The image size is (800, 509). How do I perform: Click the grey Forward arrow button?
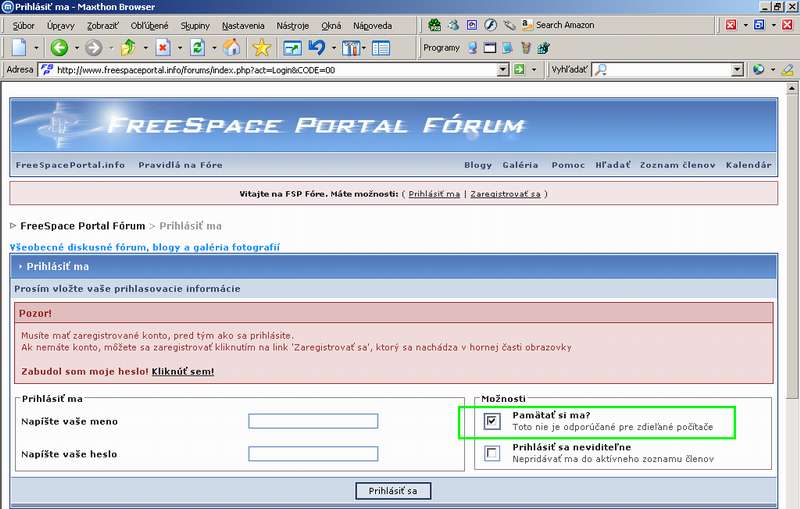pyautogui.click(x=93, y=48)
